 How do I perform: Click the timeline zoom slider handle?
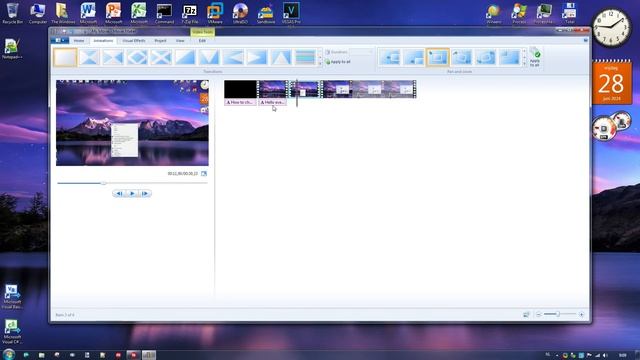coord(558,314)
